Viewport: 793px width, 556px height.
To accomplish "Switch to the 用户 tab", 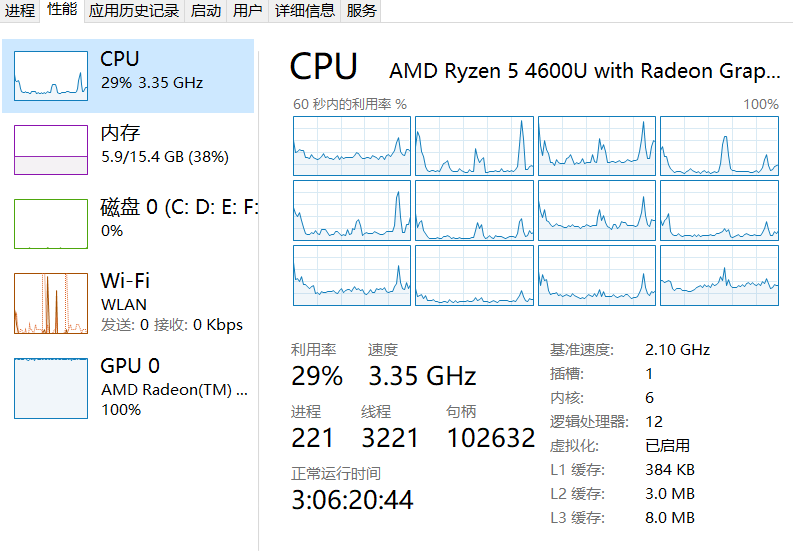I will (x=248, y=11).
